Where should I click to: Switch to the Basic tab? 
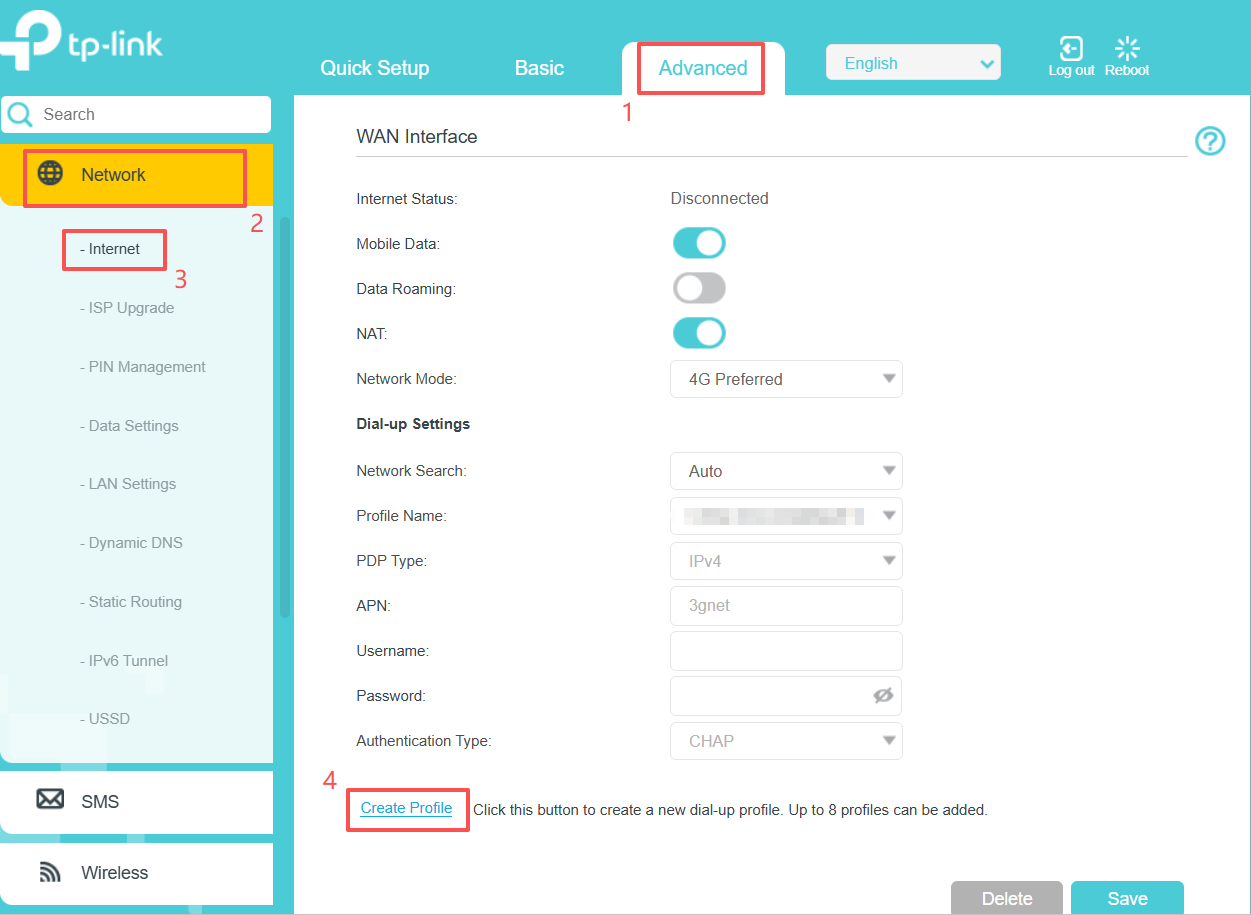[538, 68]
